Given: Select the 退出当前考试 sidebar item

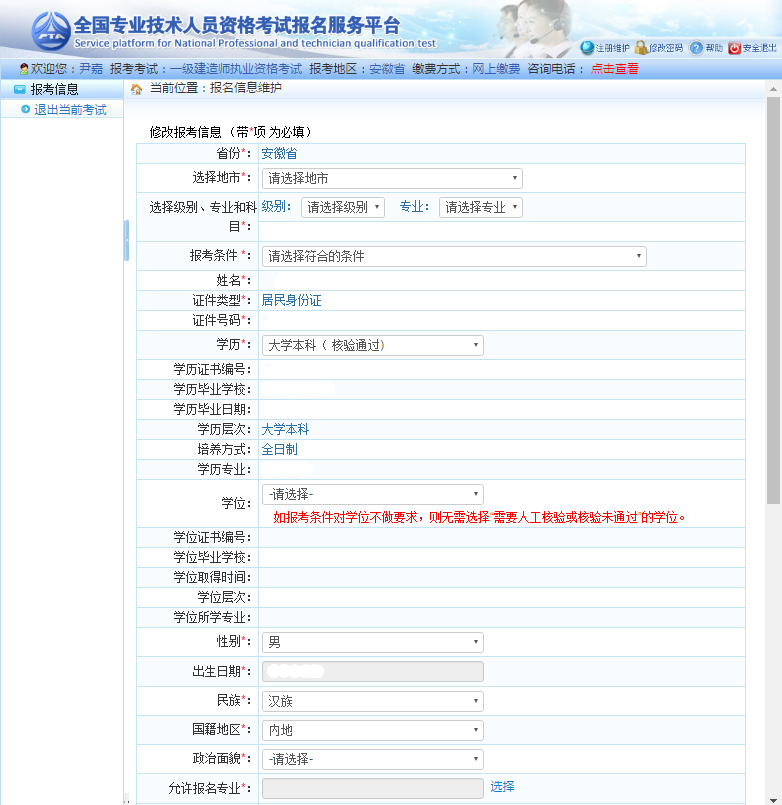Looking at the screenshot, I should click(70, 109).
